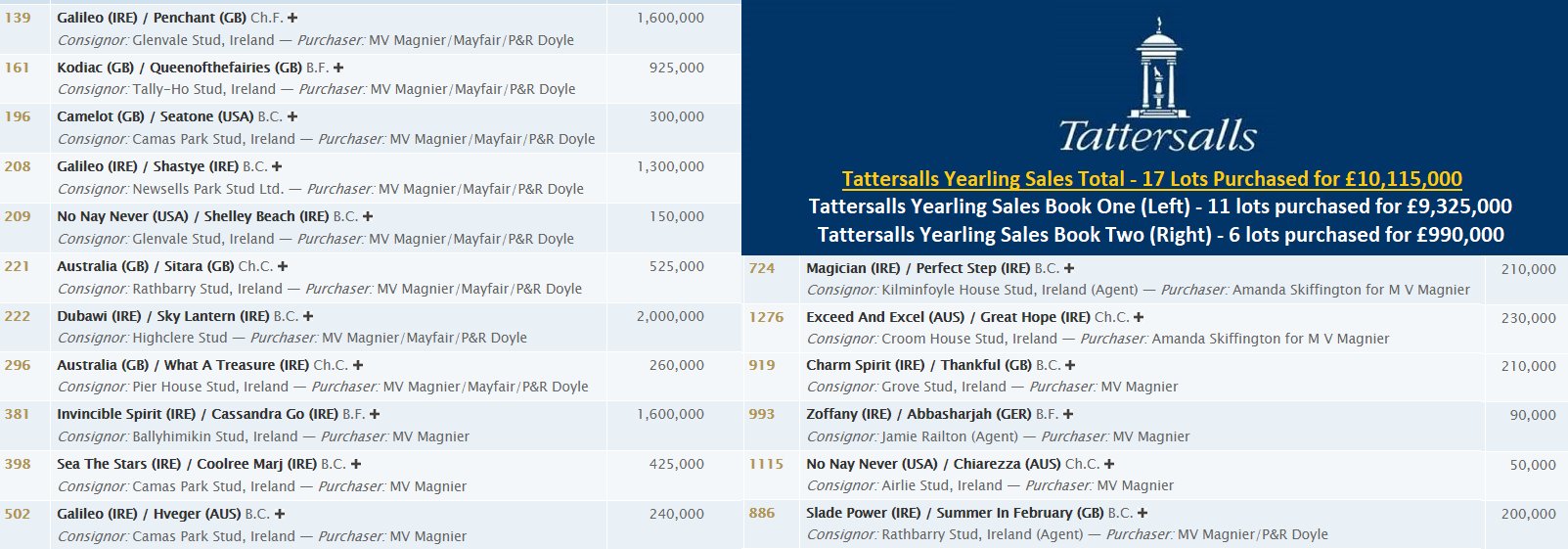Viewport: 1568px width, 549px height.
Task: Click Invincible Spirit / Cassandra Go title
Action: 198,415
